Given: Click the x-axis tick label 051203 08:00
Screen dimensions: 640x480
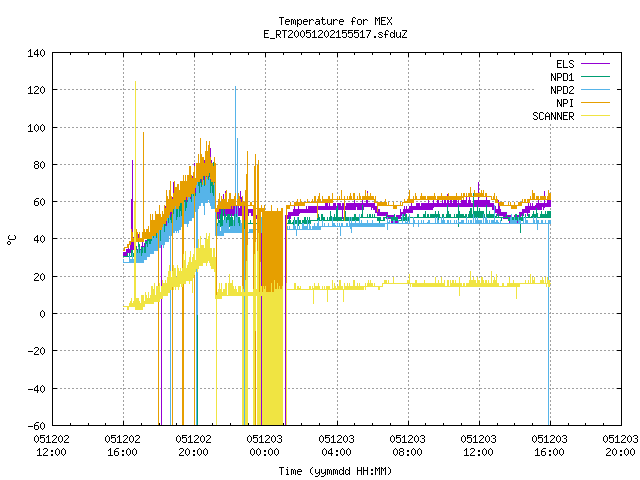Looking at the screenshot, I should 407,445.
